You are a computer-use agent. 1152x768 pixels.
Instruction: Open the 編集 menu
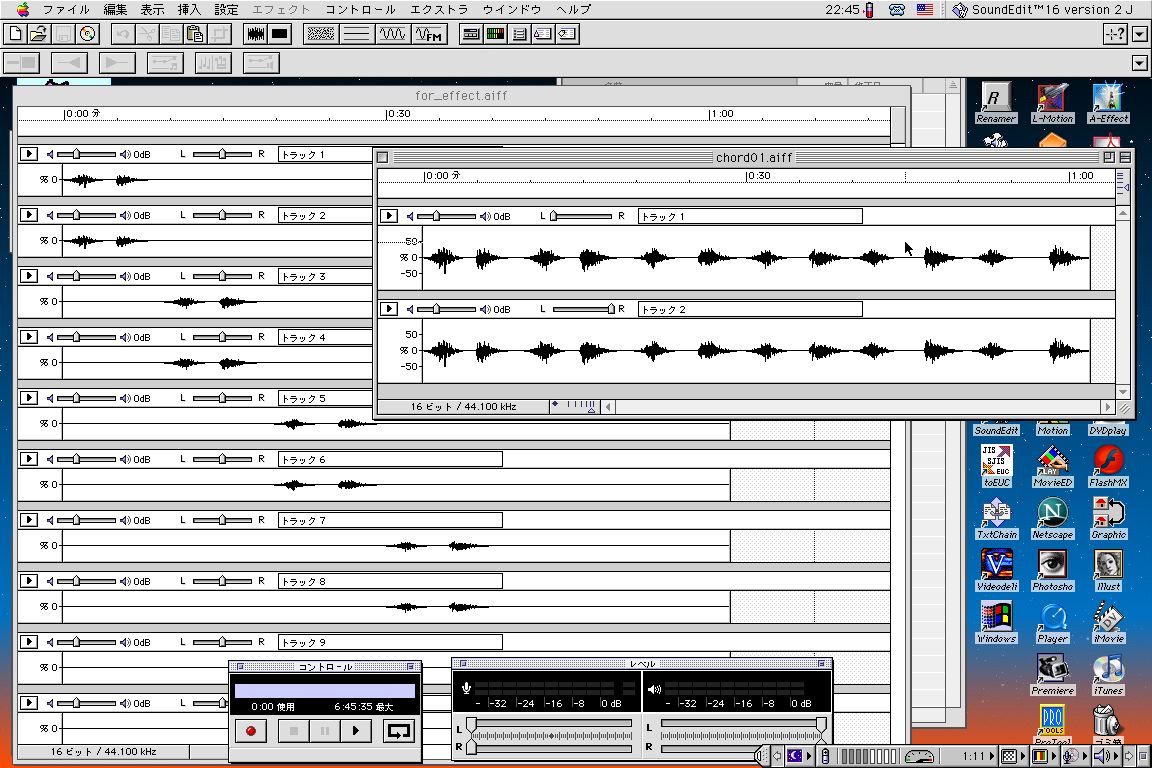tap(115, 10)
